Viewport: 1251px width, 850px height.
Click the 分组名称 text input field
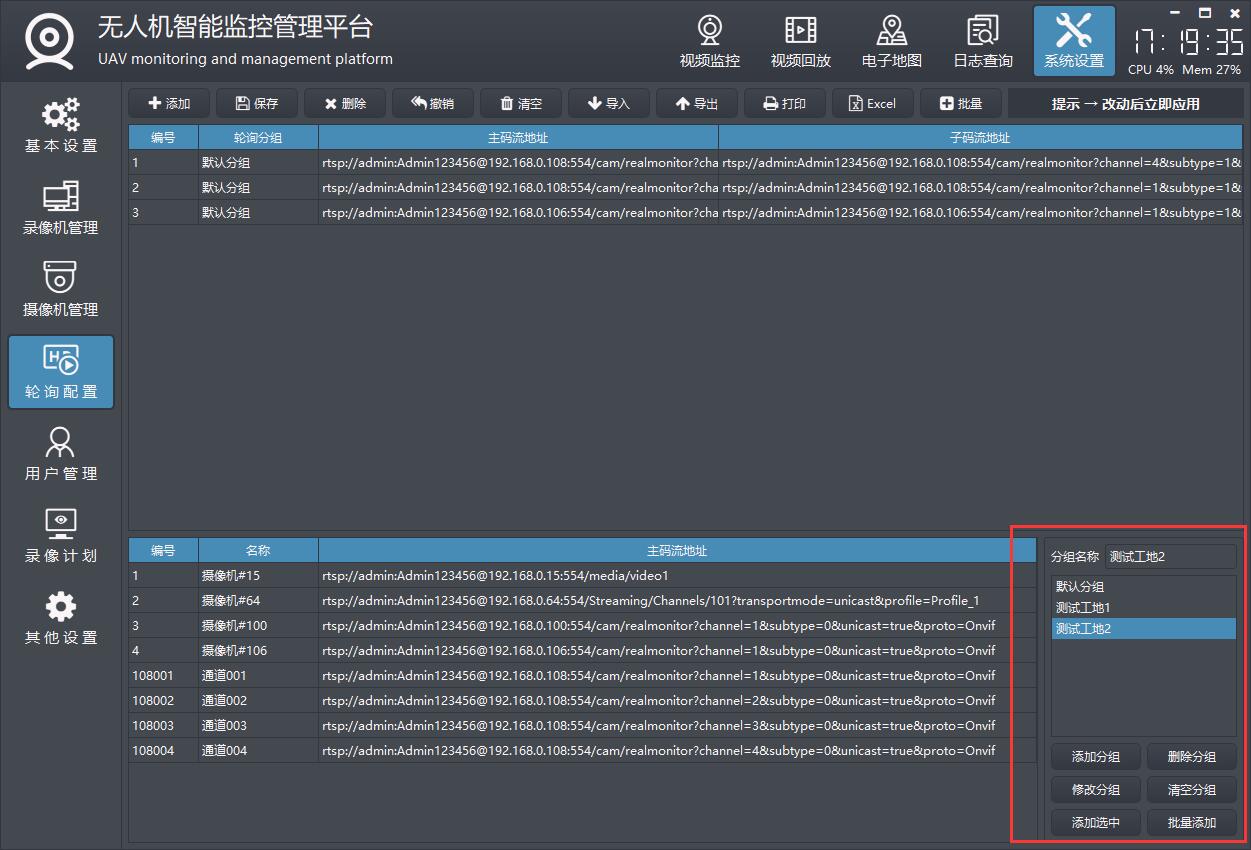click(1170, 557)
